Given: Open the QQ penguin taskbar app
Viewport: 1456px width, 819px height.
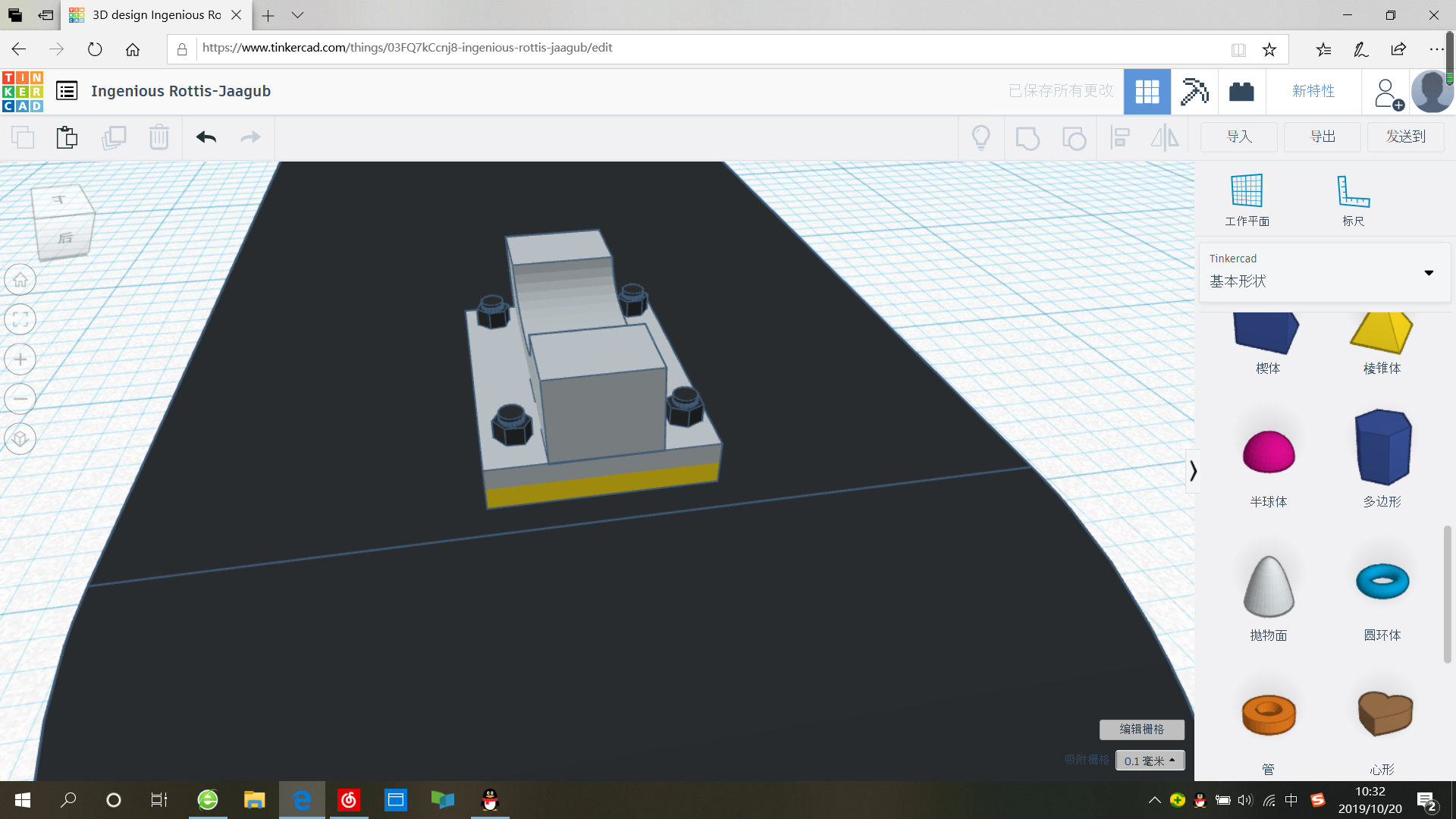Looking at the screenshot, I should point(490,800).
